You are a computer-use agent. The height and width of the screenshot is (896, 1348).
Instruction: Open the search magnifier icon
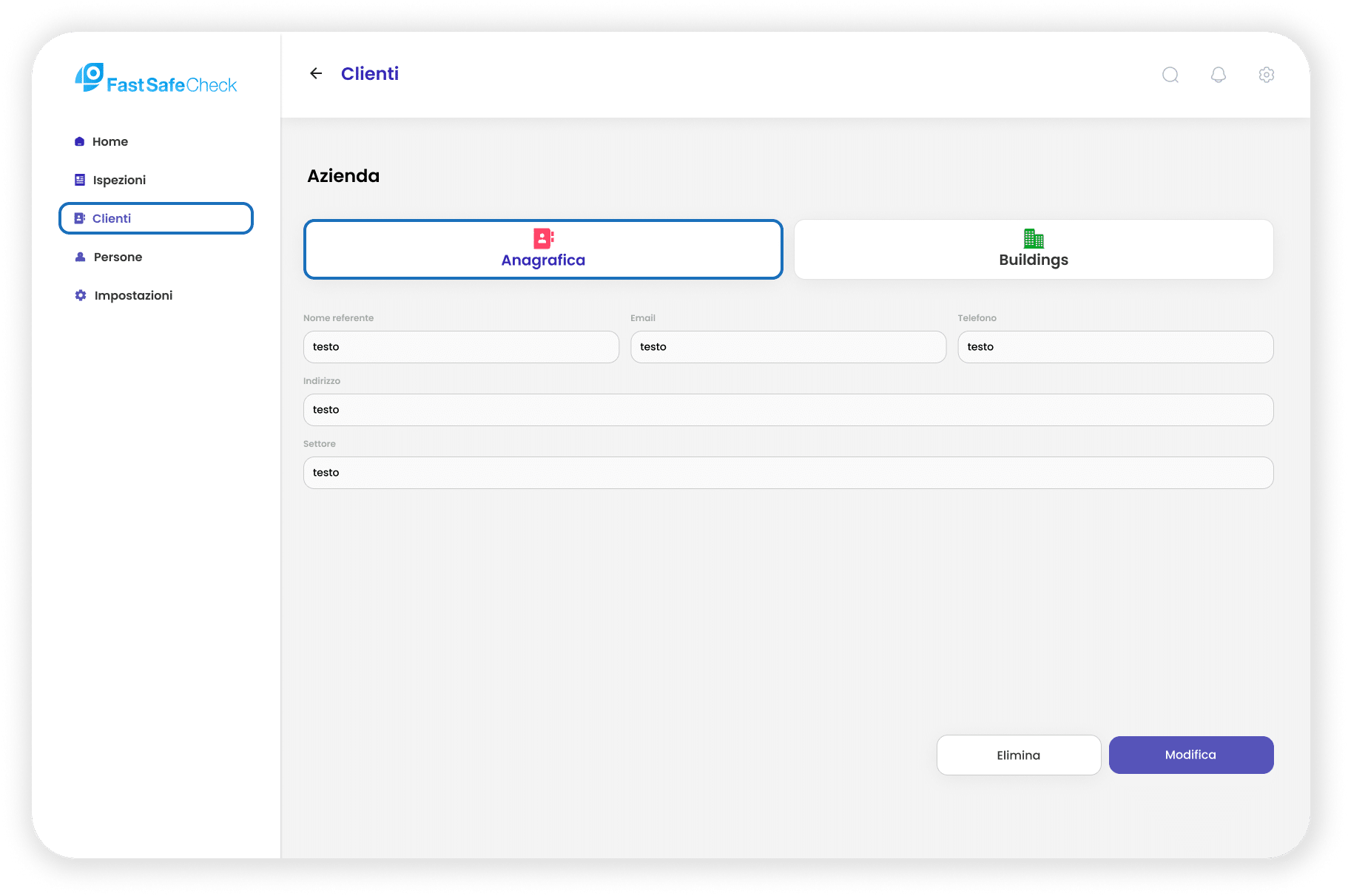[1170, 75]
